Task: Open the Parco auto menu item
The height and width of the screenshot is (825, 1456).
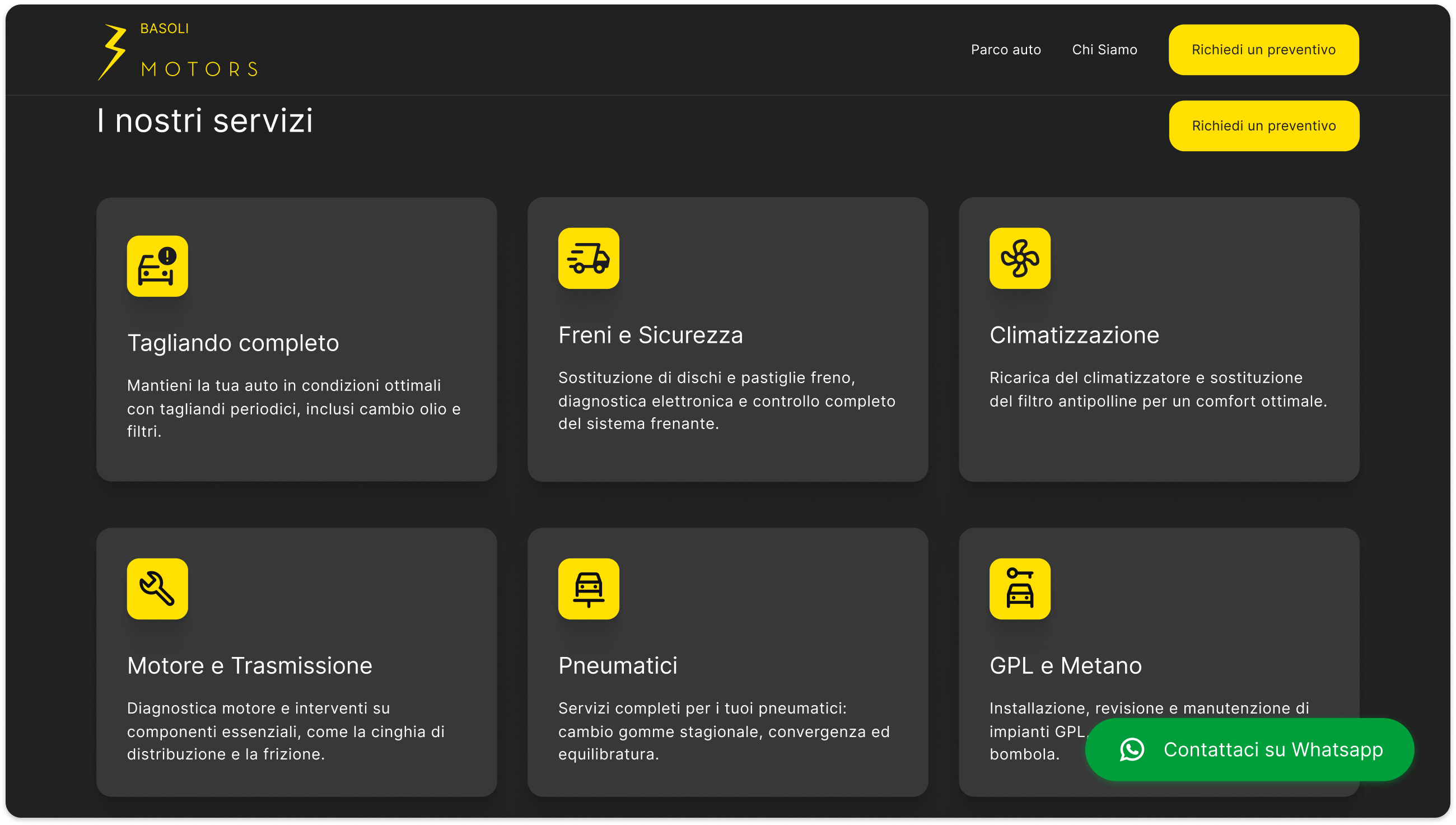Action: click(1006, 50)
